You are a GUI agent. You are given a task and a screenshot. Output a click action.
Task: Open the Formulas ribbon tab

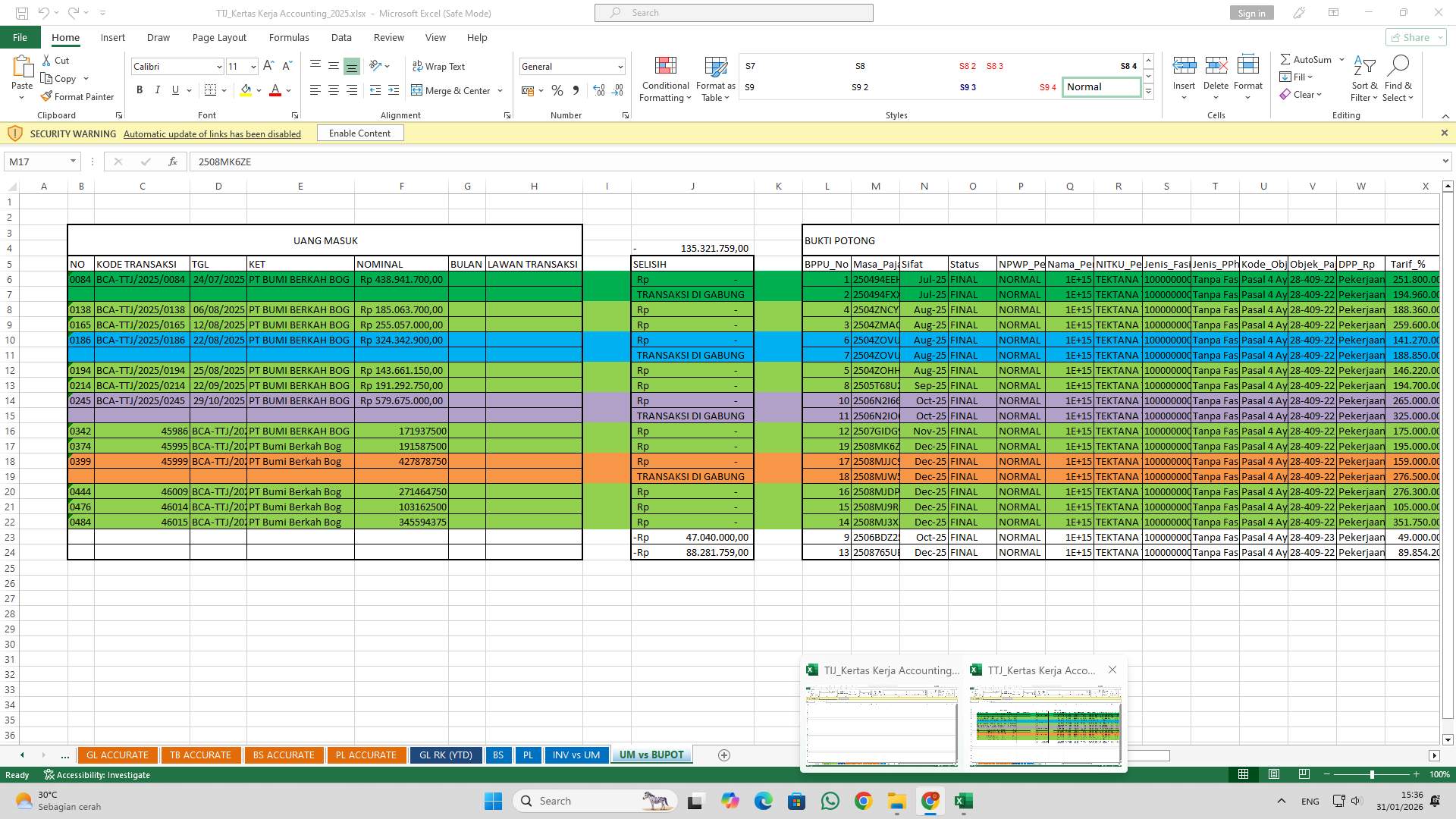[x=288, y=37]
